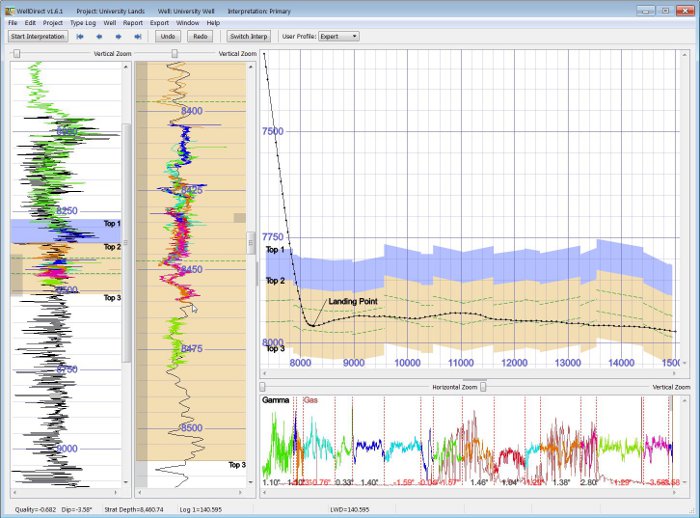The height and width of the screenshot is (518, 700).
Task: Open the Report menu
Action: pos(133,23)
